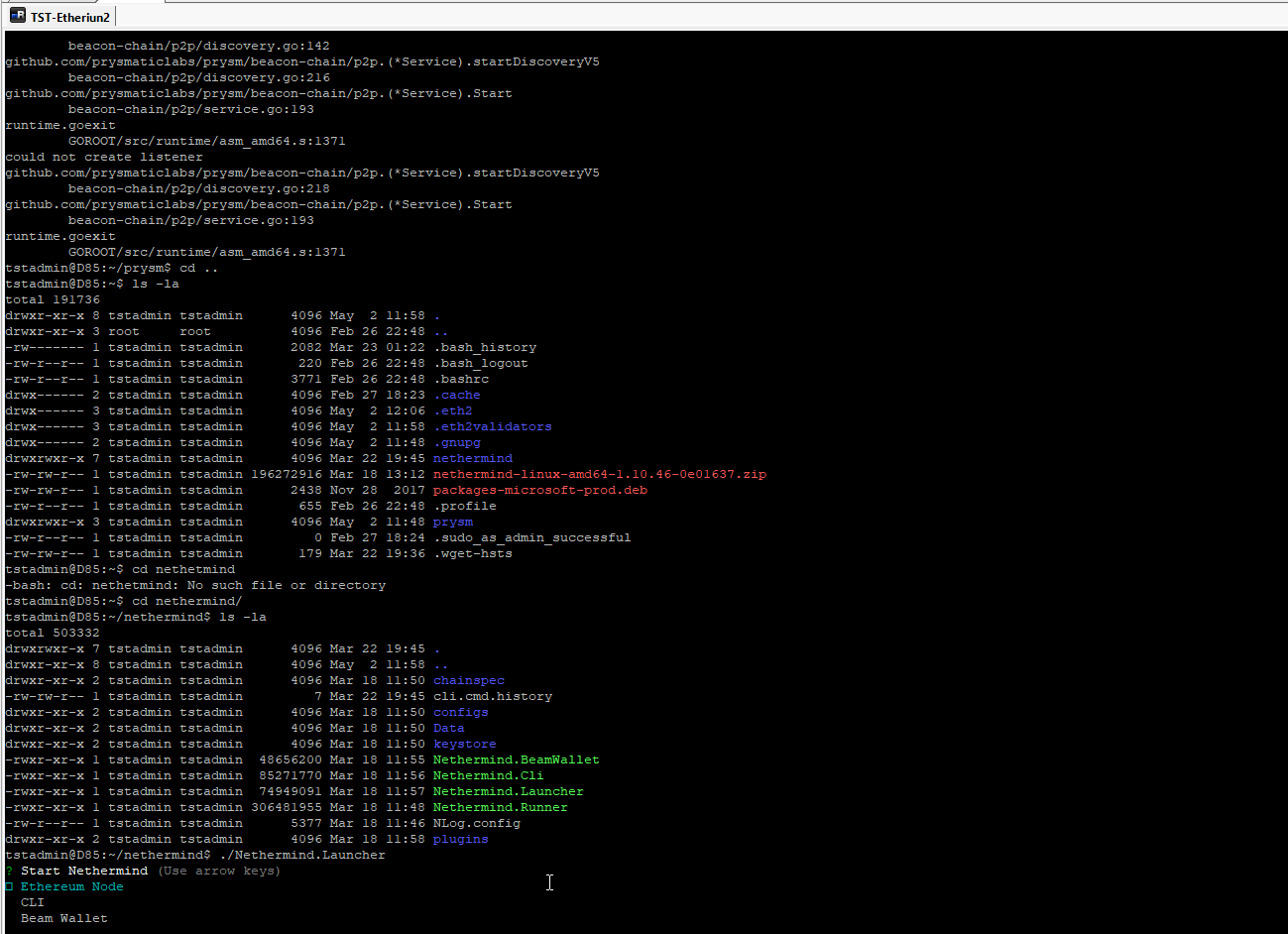Click the chainspec directory name

[x=469, y=680]
